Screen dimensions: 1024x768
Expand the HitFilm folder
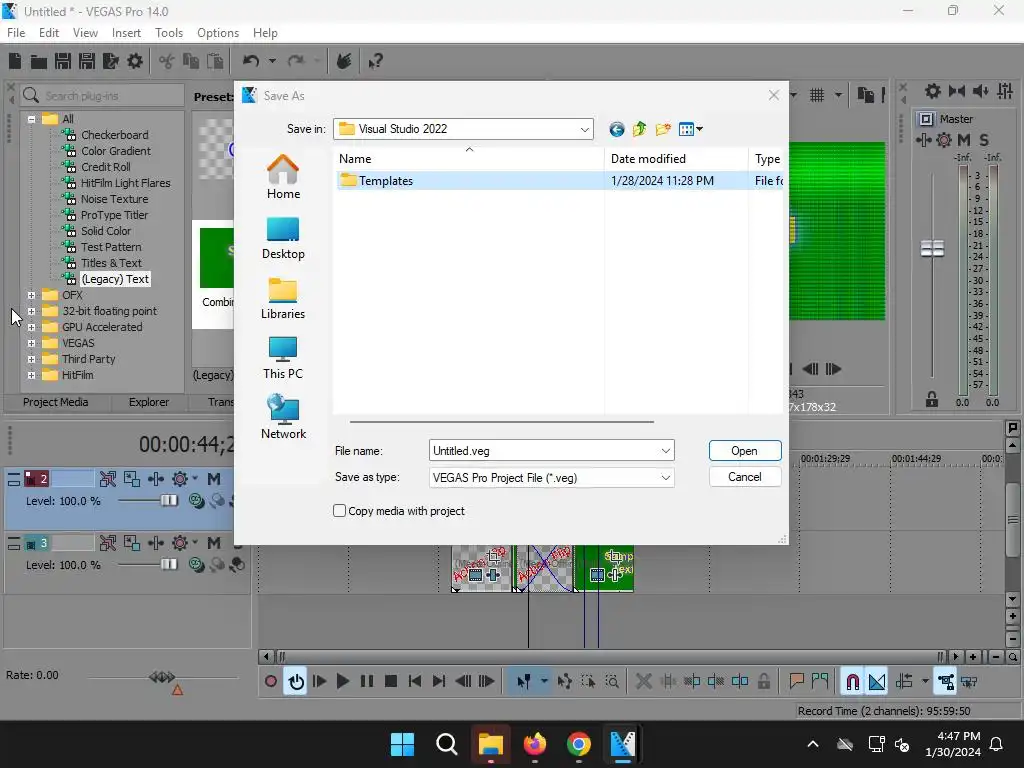click(x=31, y=376)
